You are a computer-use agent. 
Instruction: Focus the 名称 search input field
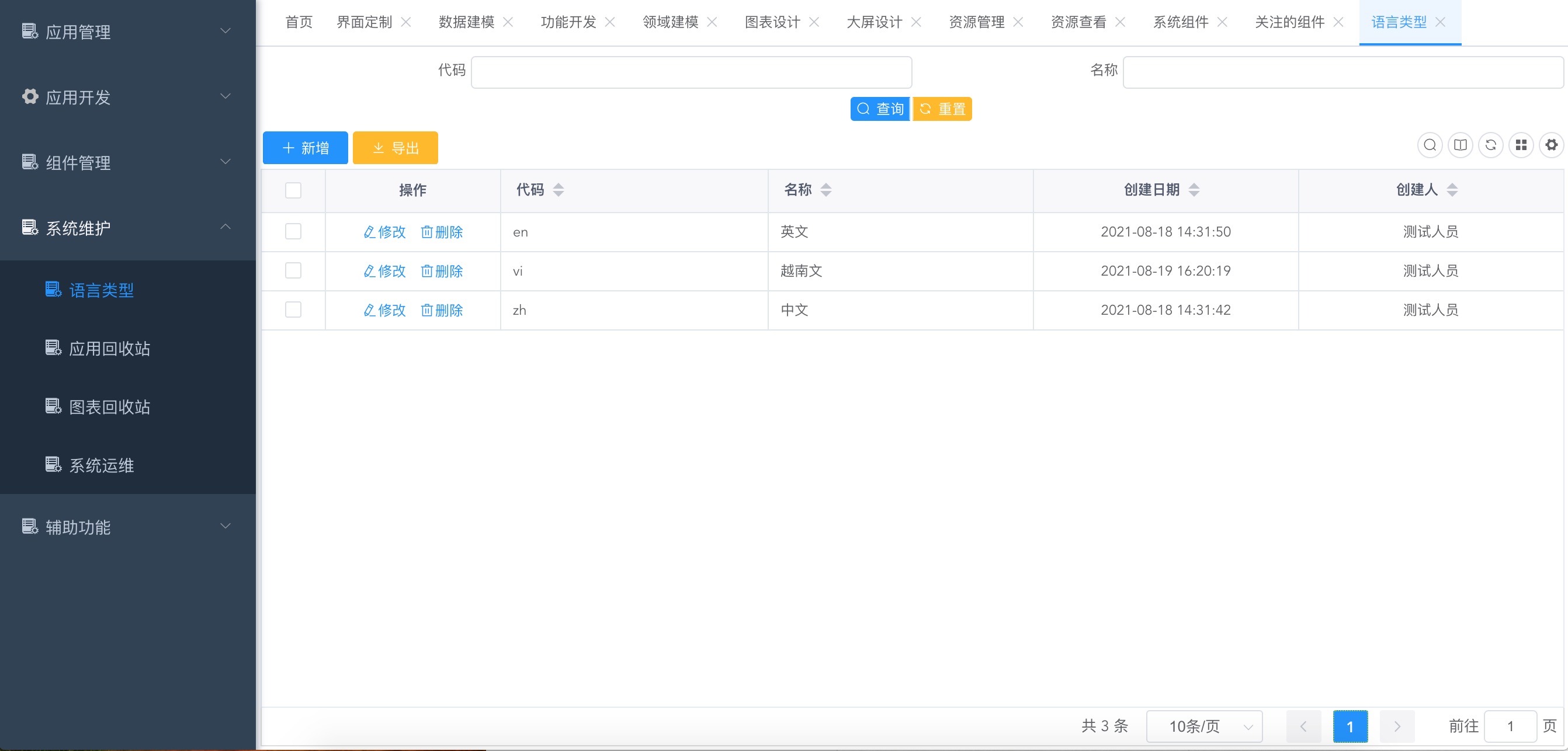[1344, 72]
